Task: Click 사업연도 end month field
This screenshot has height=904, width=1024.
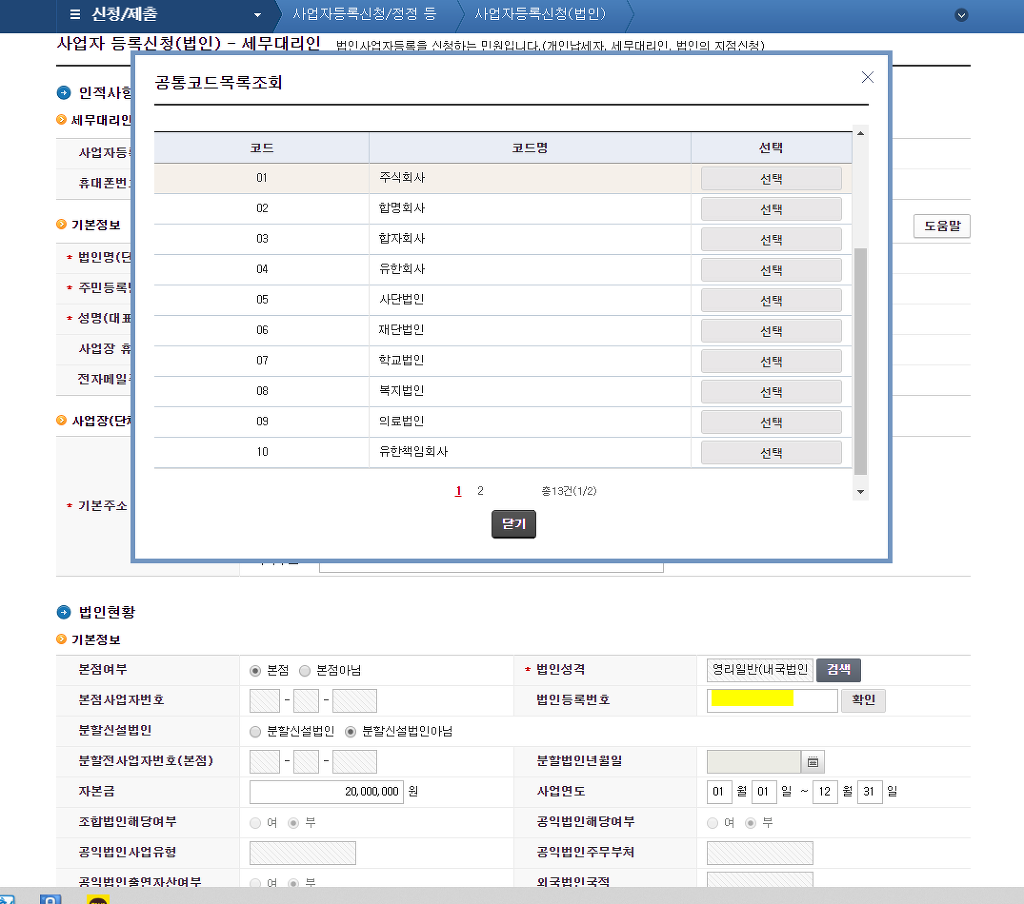Action: click(825, 792)
